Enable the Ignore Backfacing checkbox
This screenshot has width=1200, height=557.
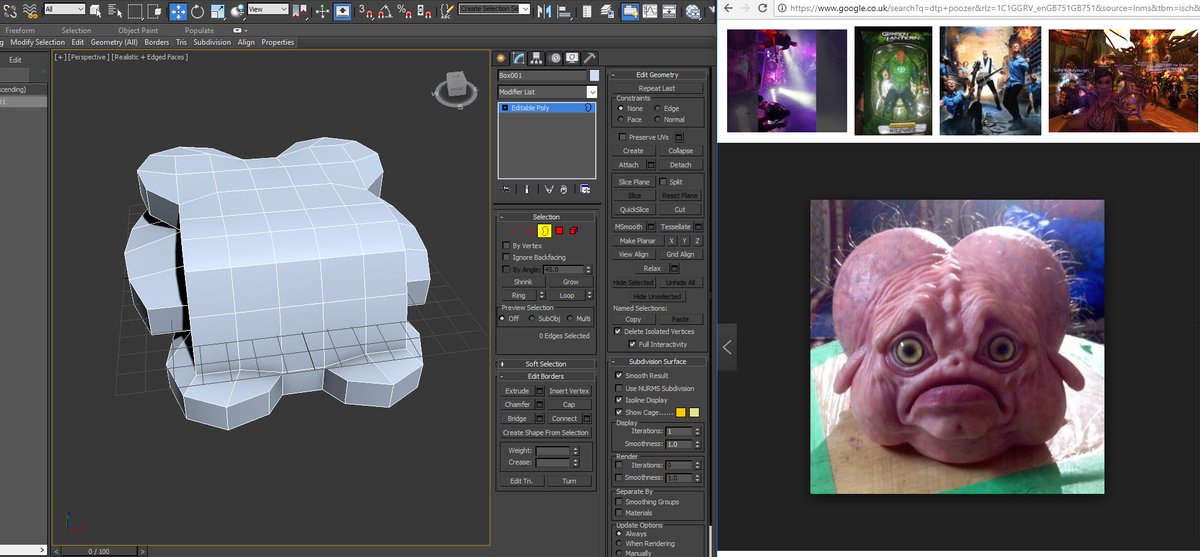pos(506,257)
